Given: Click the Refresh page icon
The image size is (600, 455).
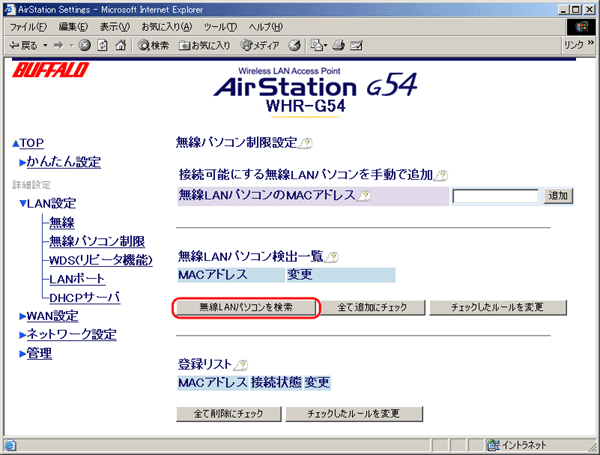Looking at the screenshot, I should pyautogui.click(x=102, y=46).
